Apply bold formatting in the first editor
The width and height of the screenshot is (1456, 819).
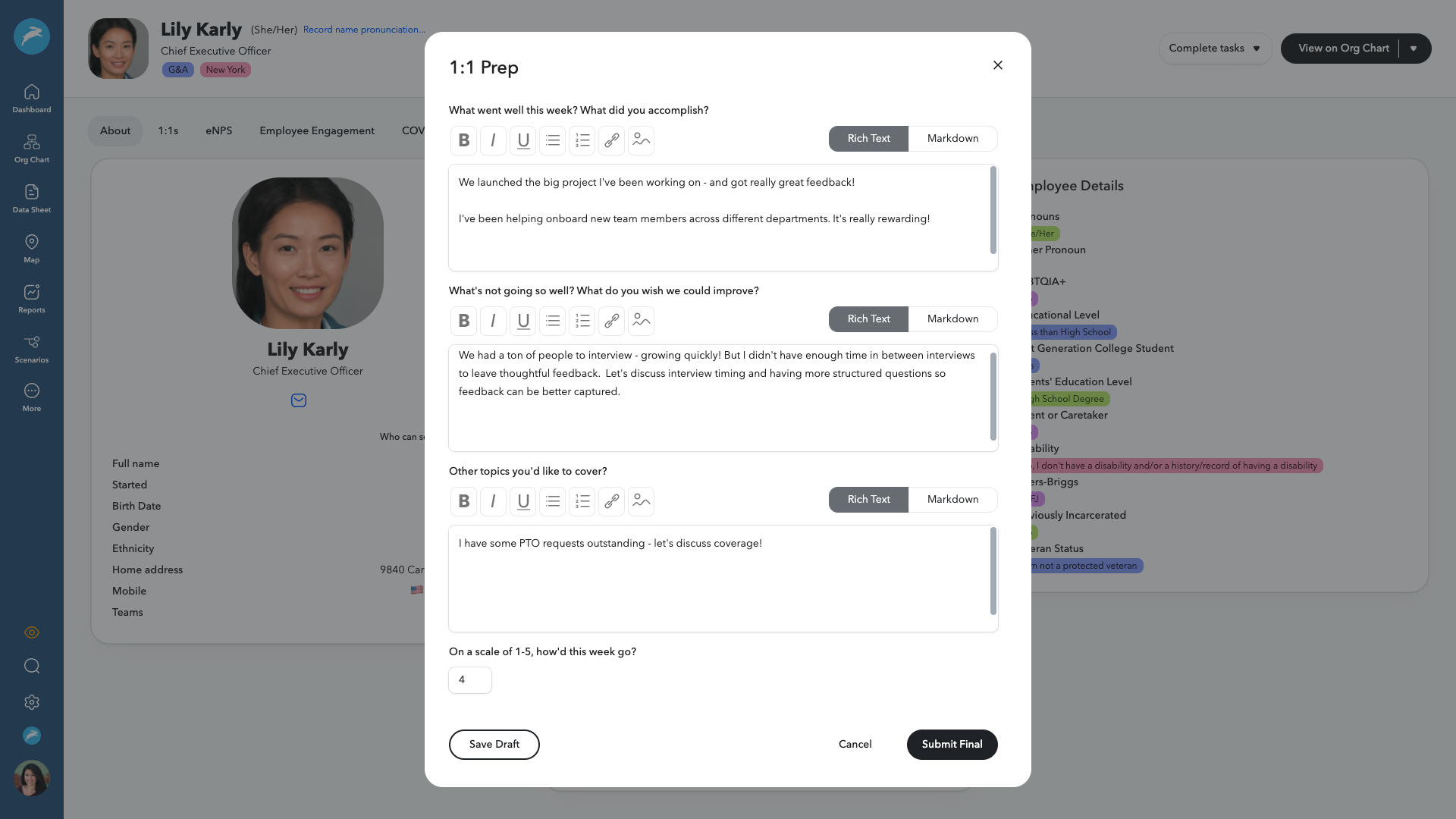coord(463,140)
